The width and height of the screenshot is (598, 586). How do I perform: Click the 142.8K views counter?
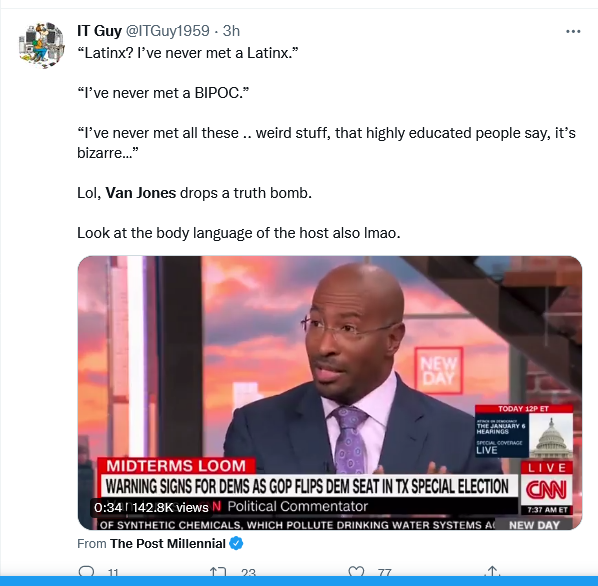(x=170, y=507)
